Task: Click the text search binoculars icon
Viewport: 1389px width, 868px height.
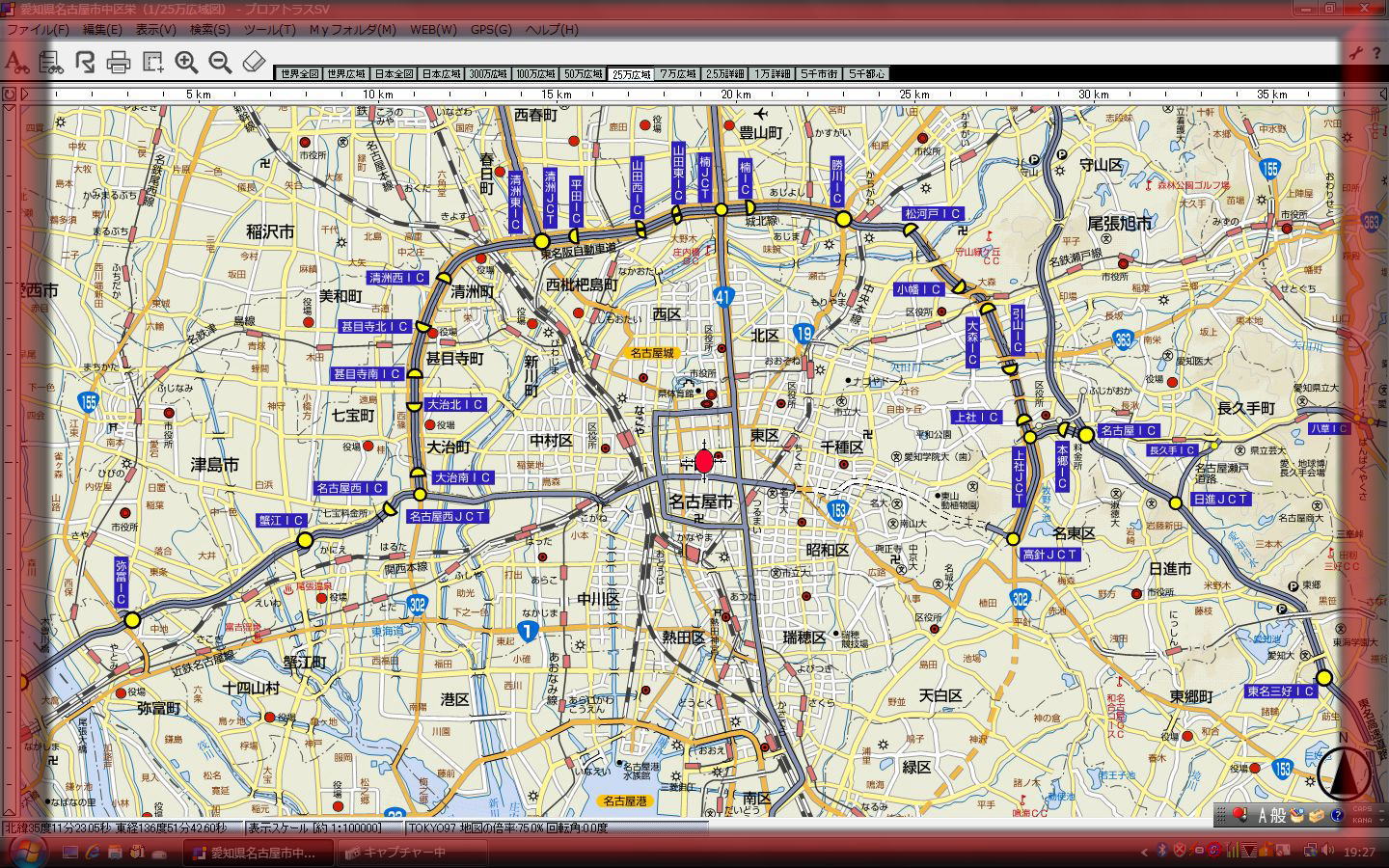Action: [16, 63]
